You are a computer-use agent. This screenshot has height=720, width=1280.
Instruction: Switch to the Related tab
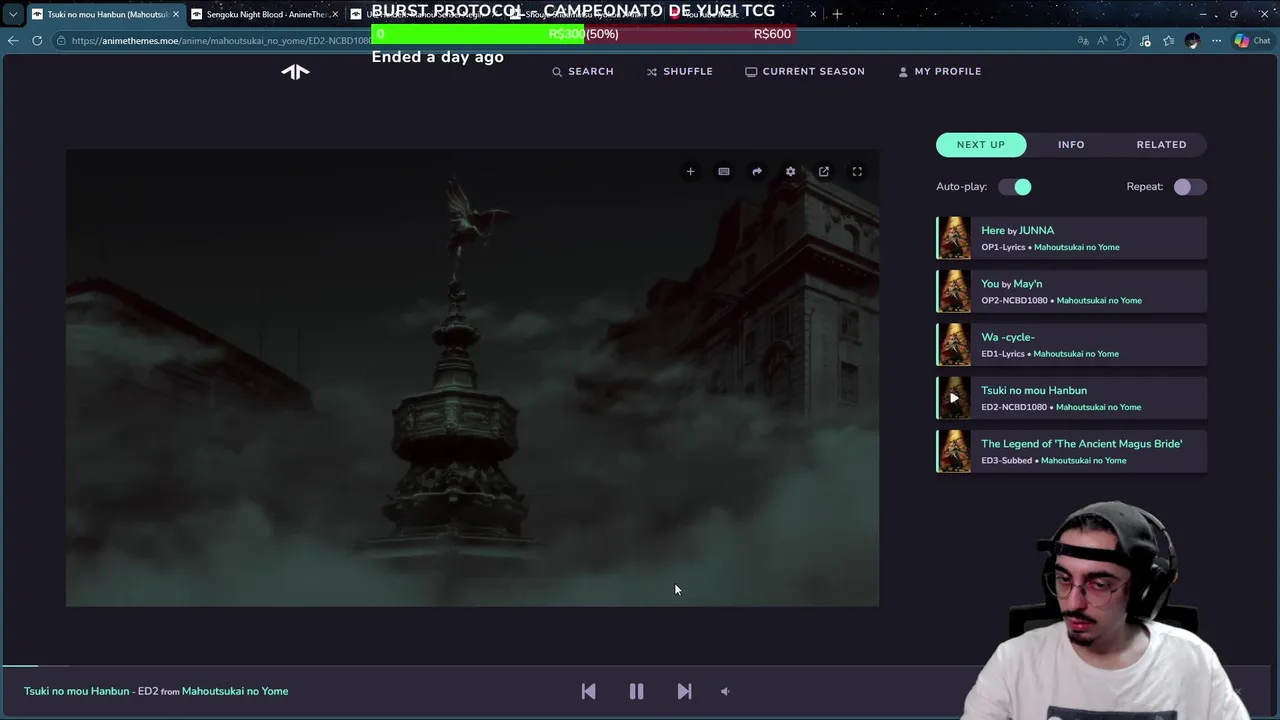[1161, 144]
